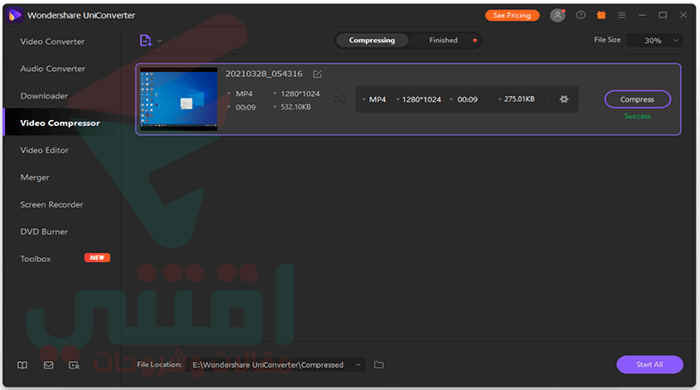Open compression settings gear icon
This screenshot has height=390, width=700.
pyautogui.click(x=564, y=99)
